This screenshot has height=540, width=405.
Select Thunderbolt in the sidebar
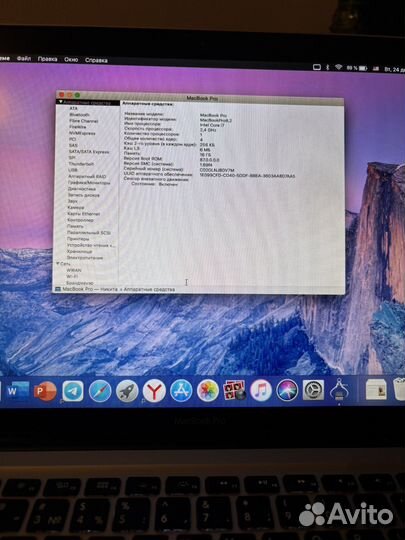click(81, 164)
